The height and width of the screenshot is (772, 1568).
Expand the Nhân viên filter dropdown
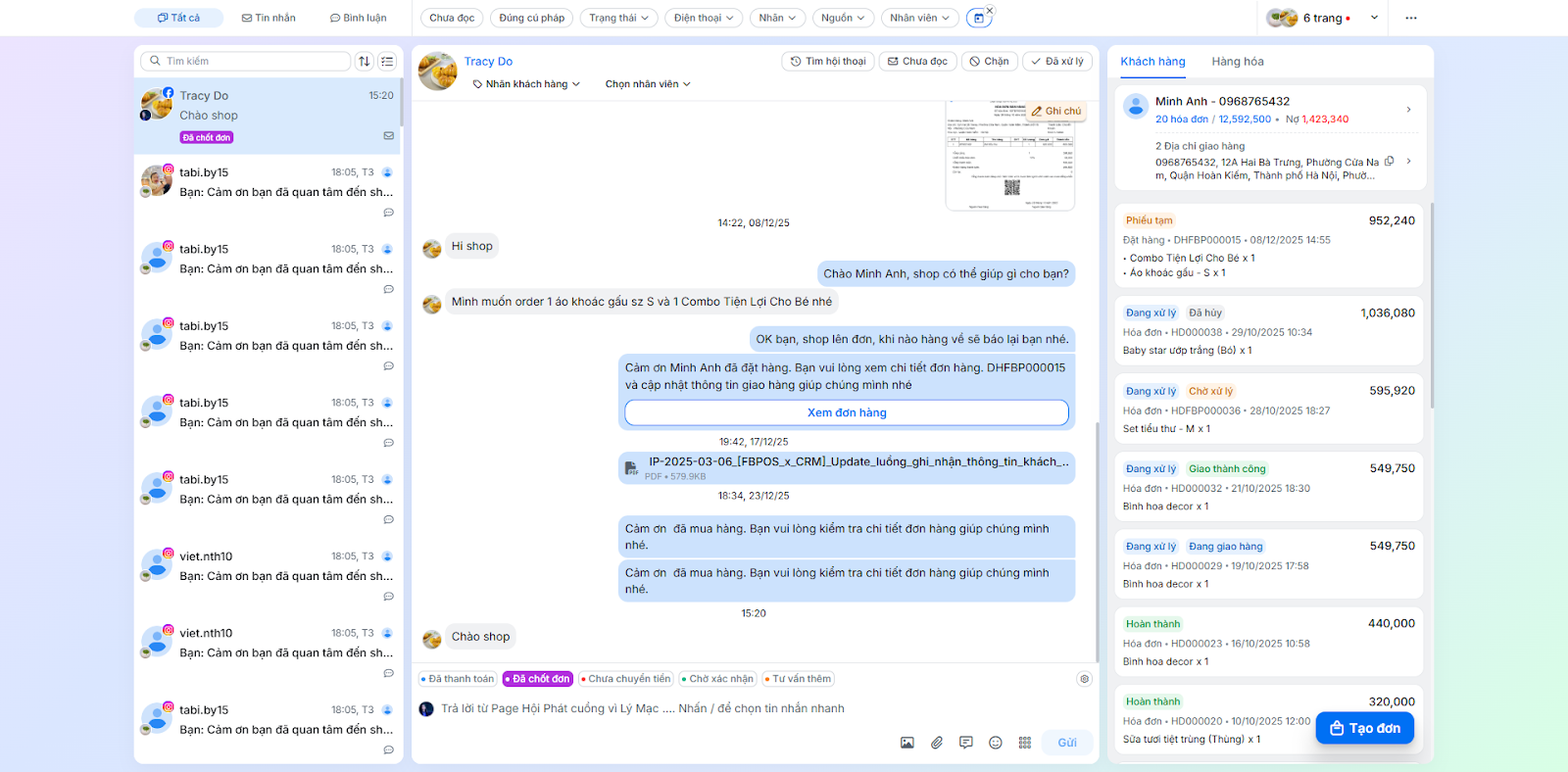[919, 18]
